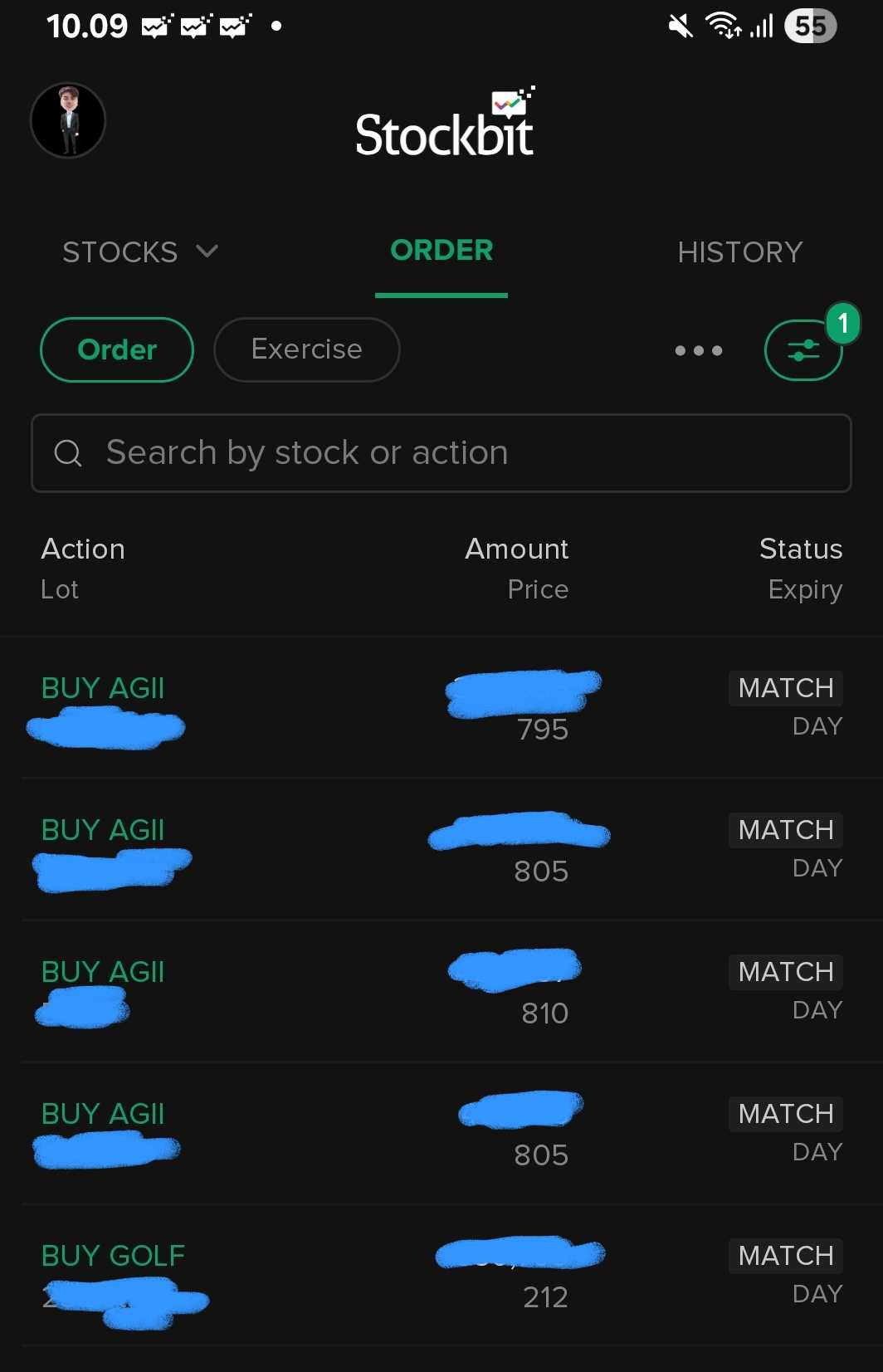
Task: Open the BUY AGII order priced 810
Action: (441, 991)
